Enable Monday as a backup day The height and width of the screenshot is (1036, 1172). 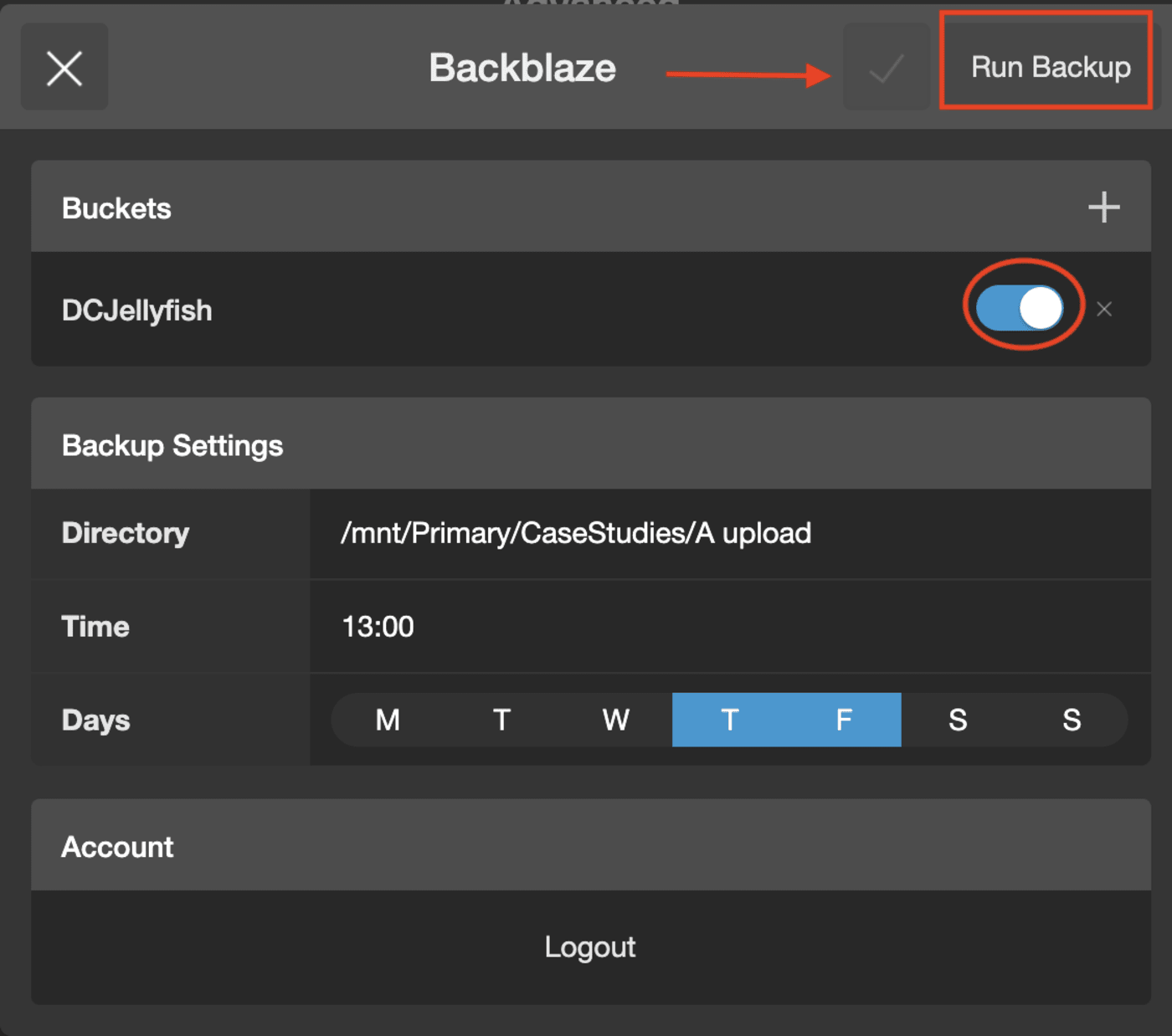(387, 720)
